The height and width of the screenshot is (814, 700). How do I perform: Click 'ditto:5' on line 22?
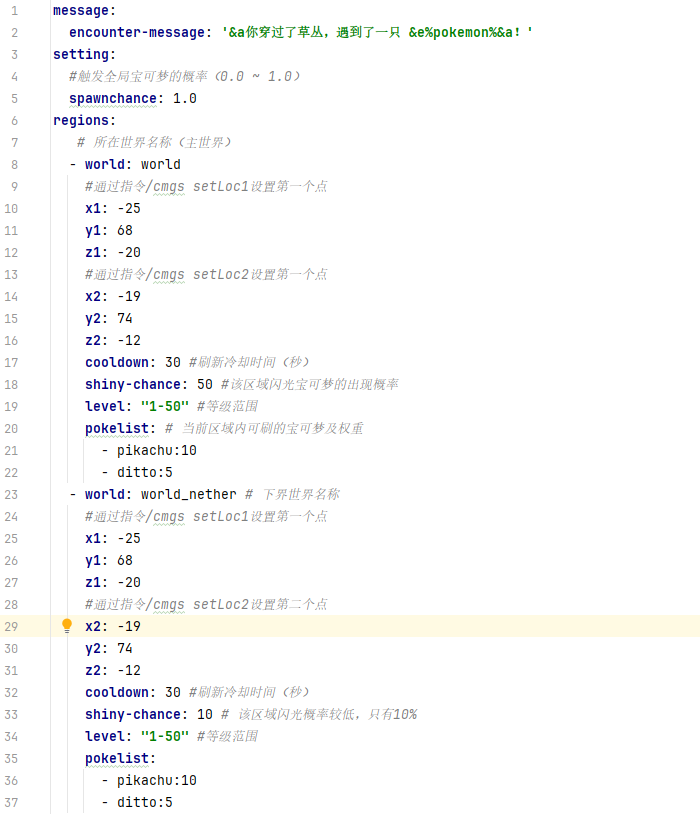pos(145,472)
